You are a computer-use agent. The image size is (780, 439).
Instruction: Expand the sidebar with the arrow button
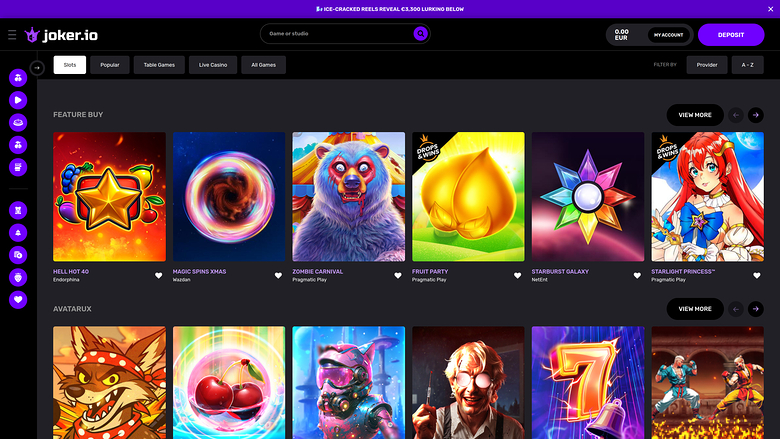37,68
